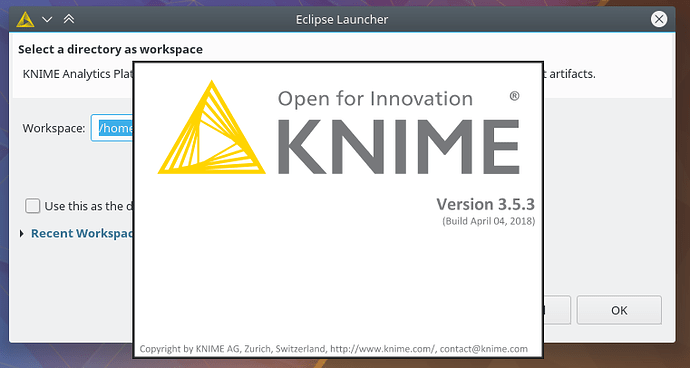Click the 'Select a directory as workspace' heading
The width and height of the screenshot is (690, 368).
click(x=110, y=49)
